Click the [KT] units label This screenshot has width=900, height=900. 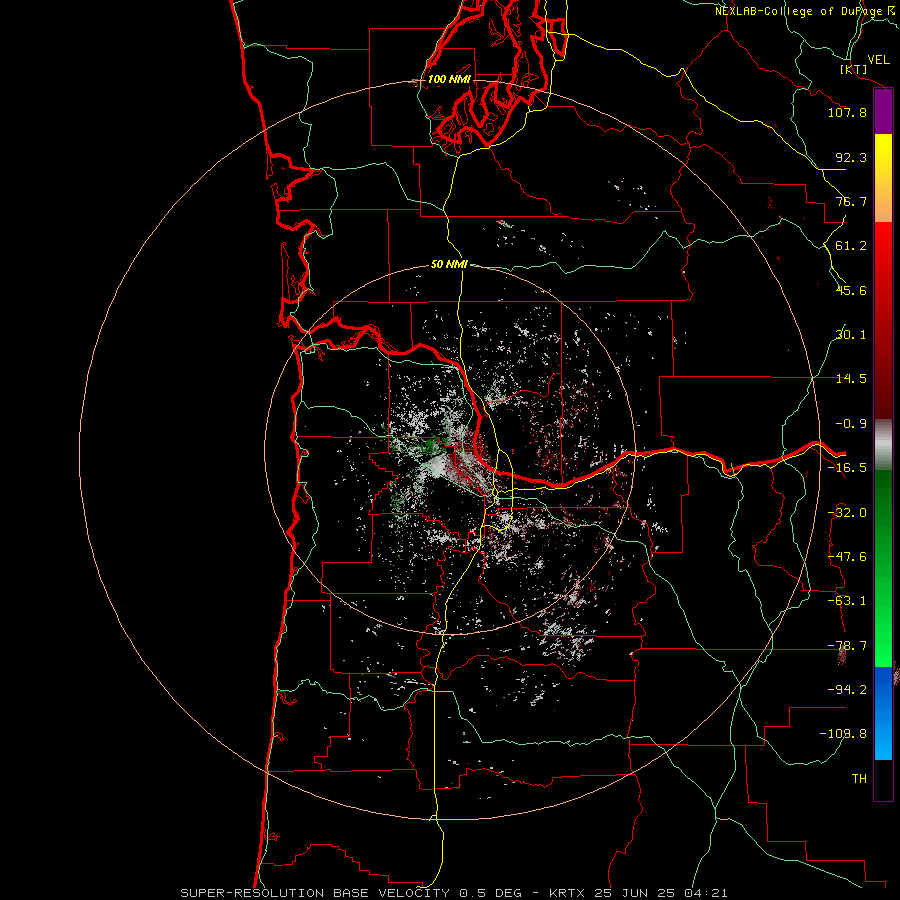[x=854, y=69]
